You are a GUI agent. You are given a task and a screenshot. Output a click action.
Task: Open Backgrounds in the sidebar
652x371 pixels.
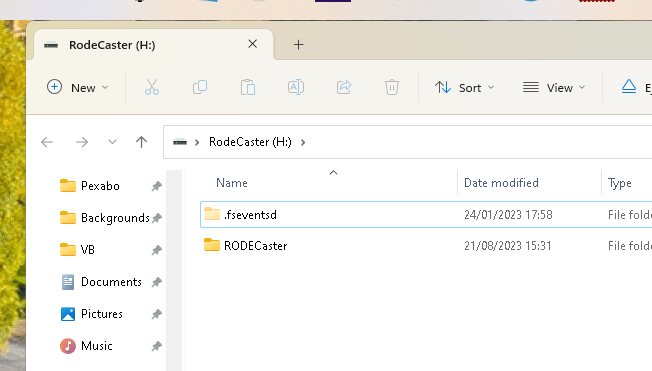pyautogui.click(x=105, y=218)
